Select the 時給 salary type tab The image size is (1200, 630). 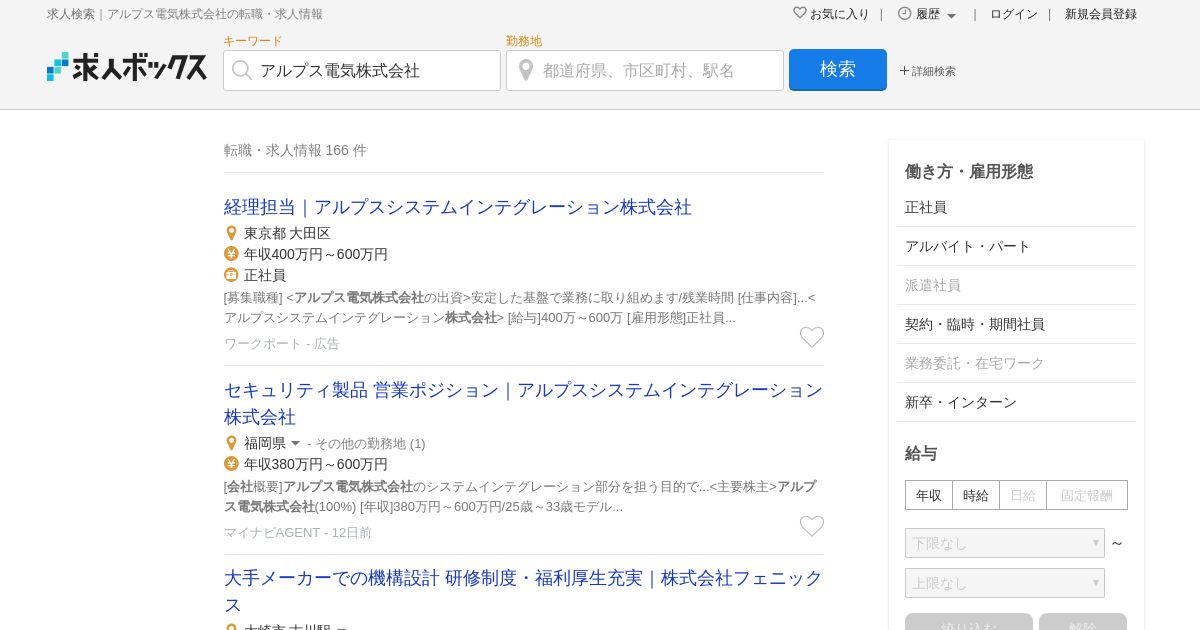point(976,495)
